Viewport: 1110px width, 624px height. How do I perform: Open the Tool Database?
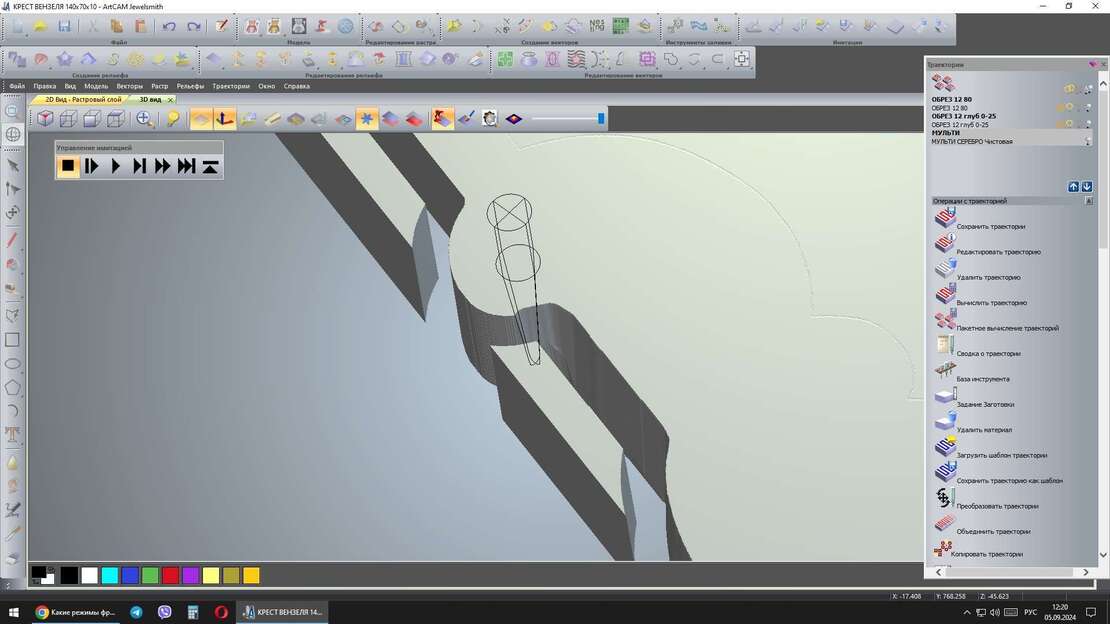pyautogui.click(x=945, y=372)
